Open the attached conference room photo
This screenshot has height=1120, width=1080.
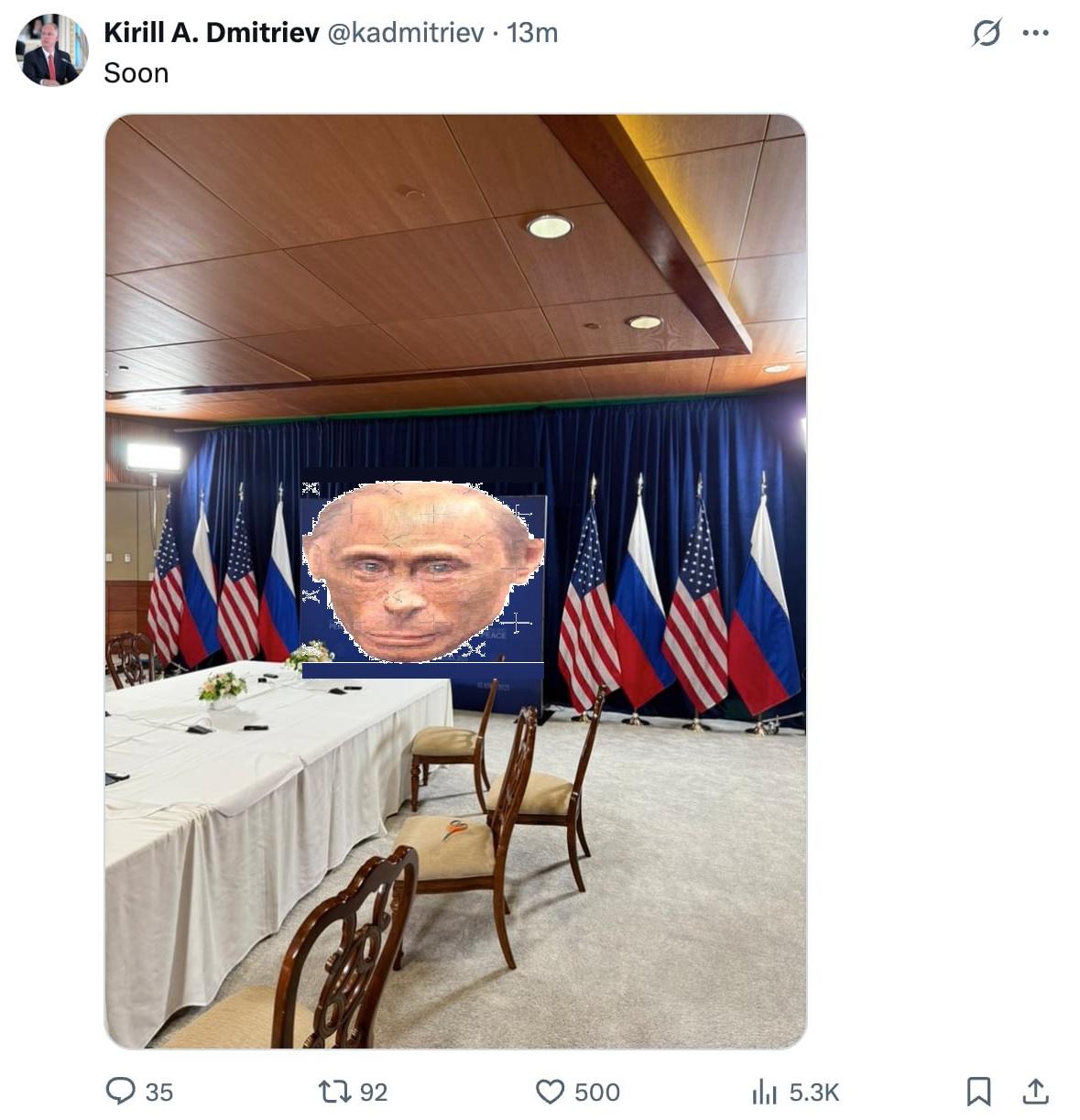456,582
